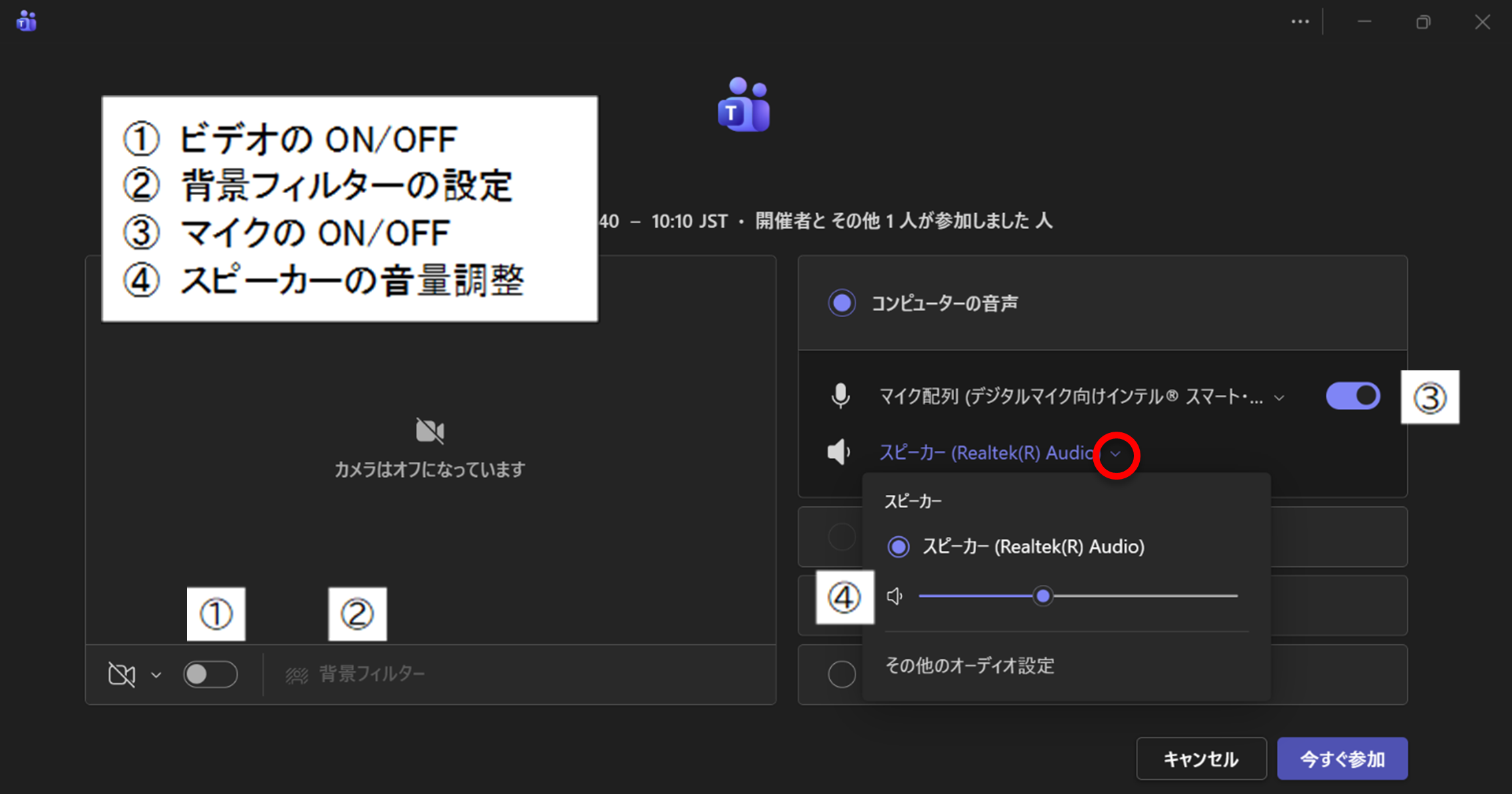Open その他のオーディオ設定 menu entry
This screenshot has width=1512, height=794.
969,665
